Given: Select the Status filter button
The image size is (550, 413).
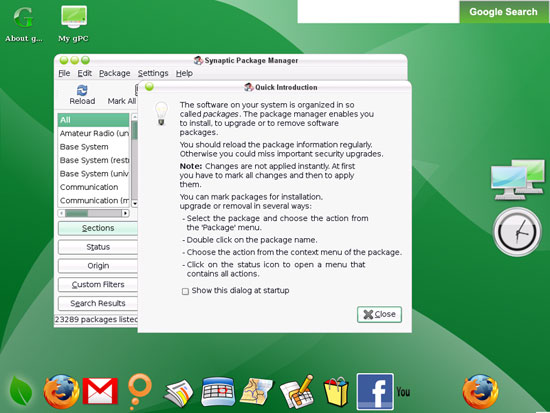Looking at the screenshot, I should click(98, 247).
